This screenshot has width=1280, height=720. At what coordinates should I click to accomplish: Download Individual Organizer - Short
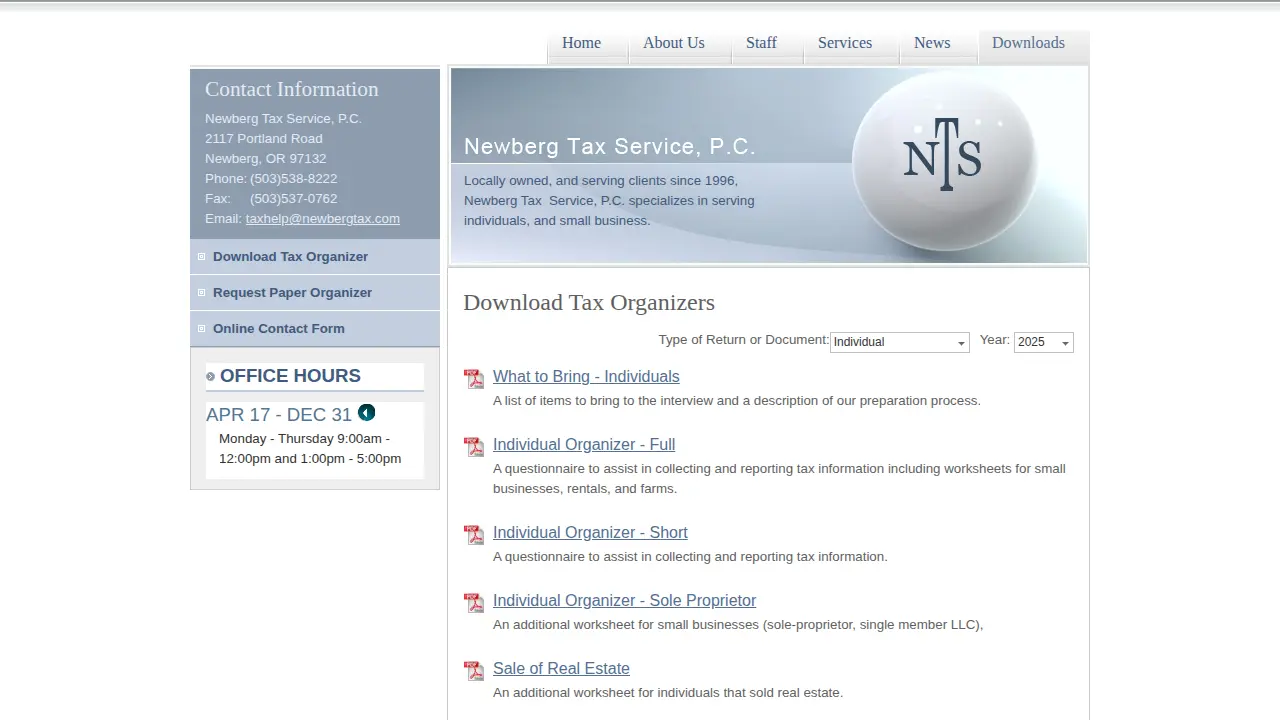pos(590,533)
